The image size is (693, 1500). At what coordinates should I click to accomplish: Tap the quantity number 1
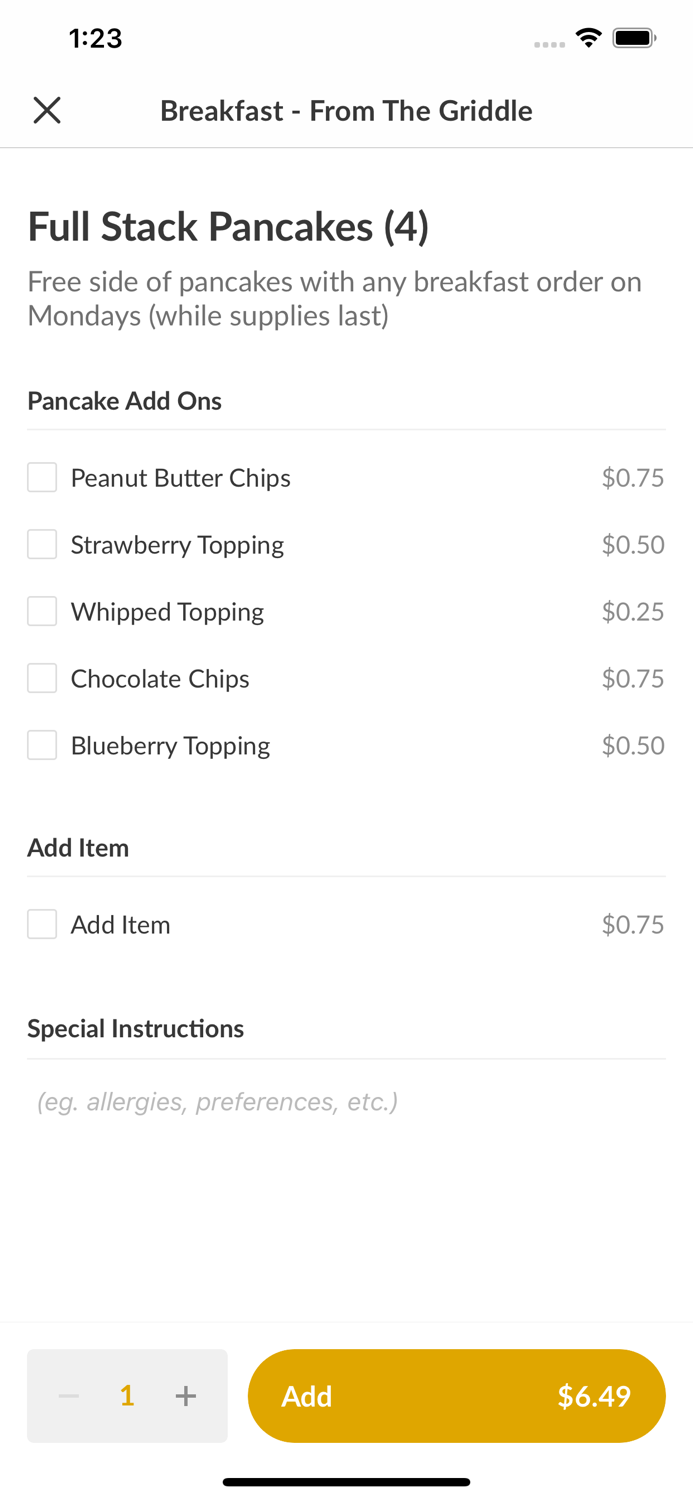[x=127, y=1396]
